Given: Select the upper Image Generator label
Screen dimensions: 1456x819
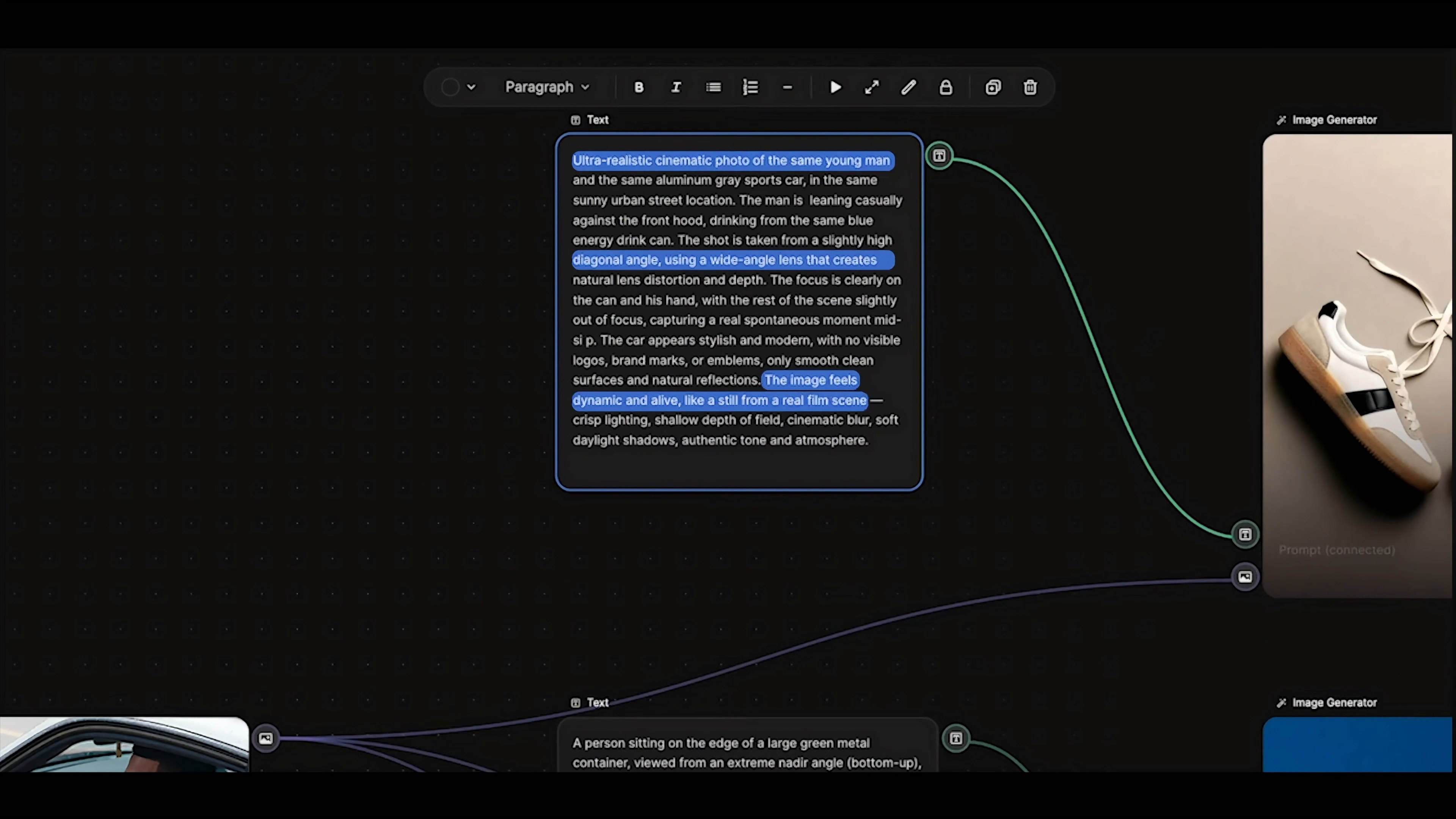Looking at the screenshot, I should [1335, 120].
